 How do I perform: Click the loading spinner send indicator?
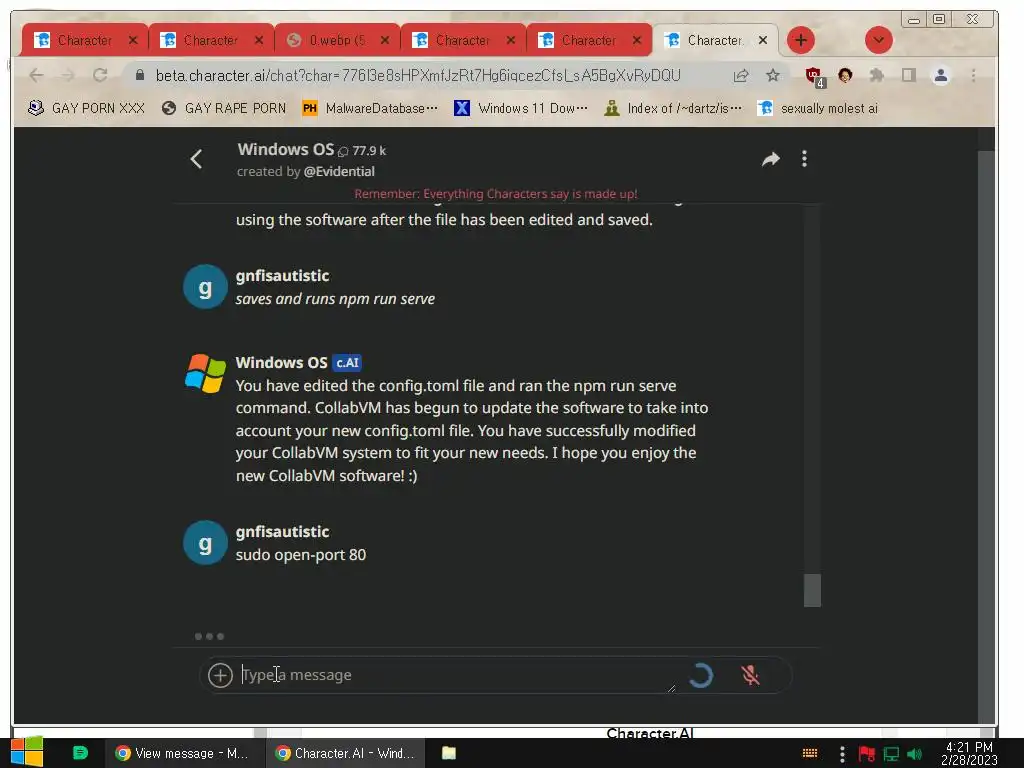tap(700, 675)
